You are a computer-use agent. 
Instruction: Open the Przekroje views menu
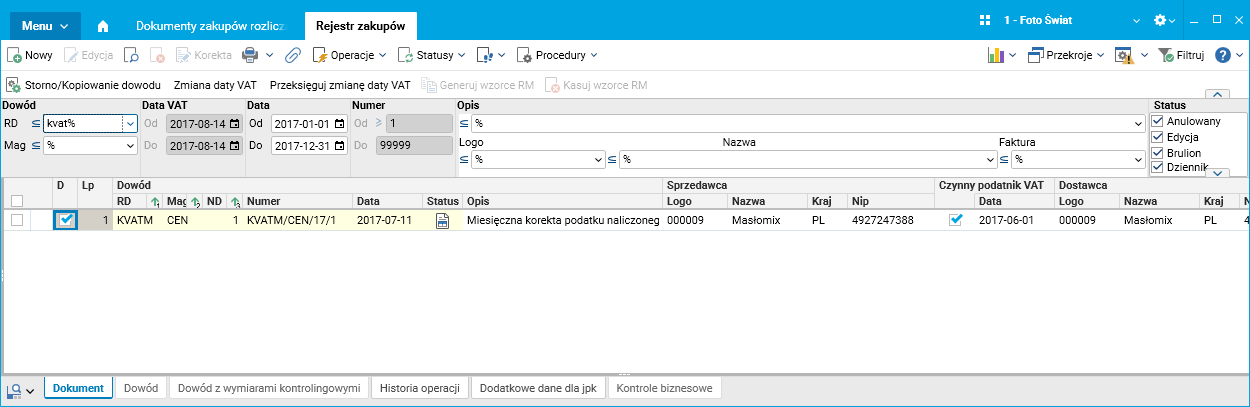pyautogui.click(x=1066, y=55)
